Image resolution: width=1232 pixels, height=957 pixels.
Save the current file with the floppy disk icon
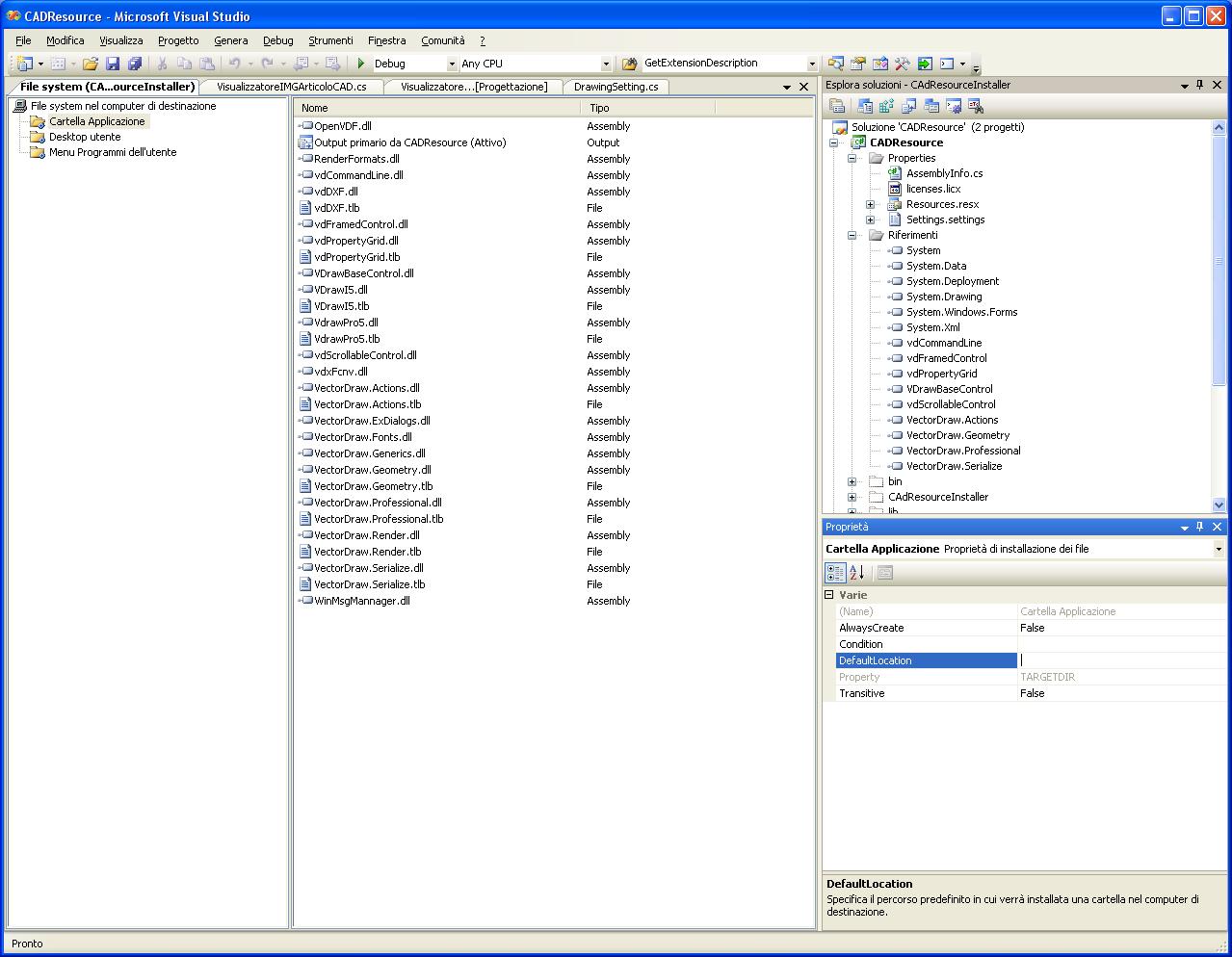(113, 64)
